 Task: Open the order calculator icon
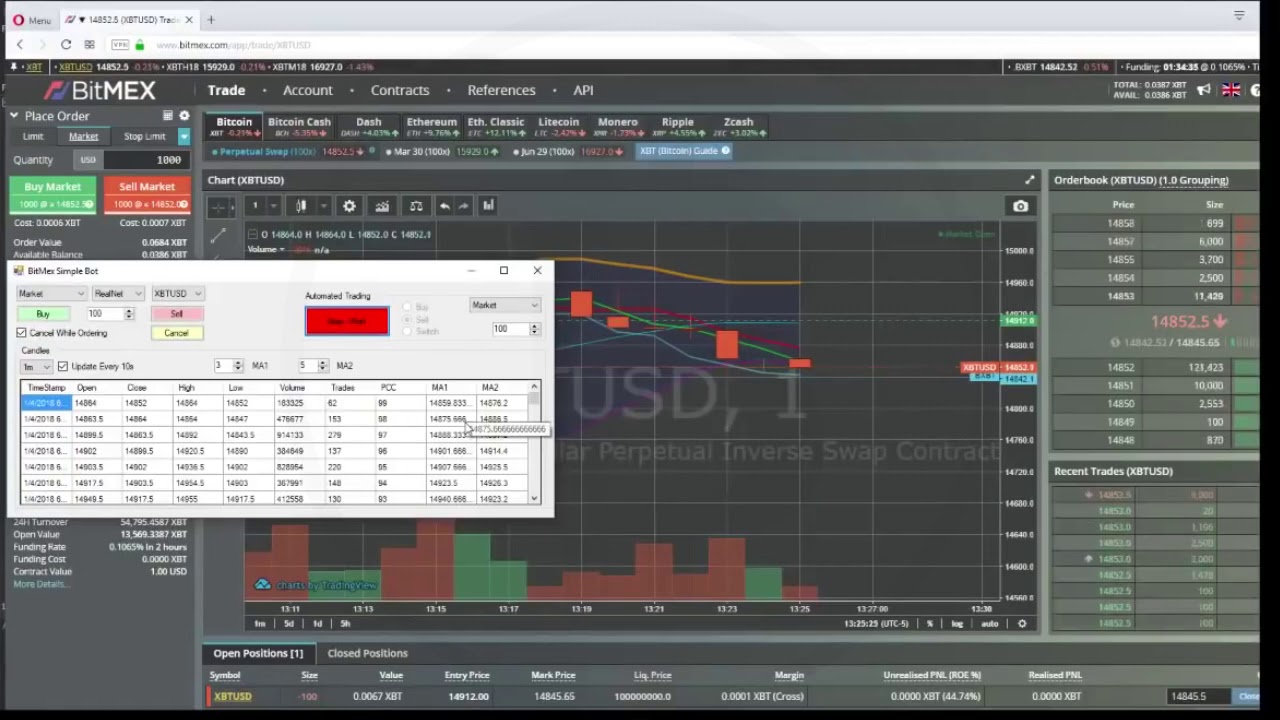pos(167,116)
